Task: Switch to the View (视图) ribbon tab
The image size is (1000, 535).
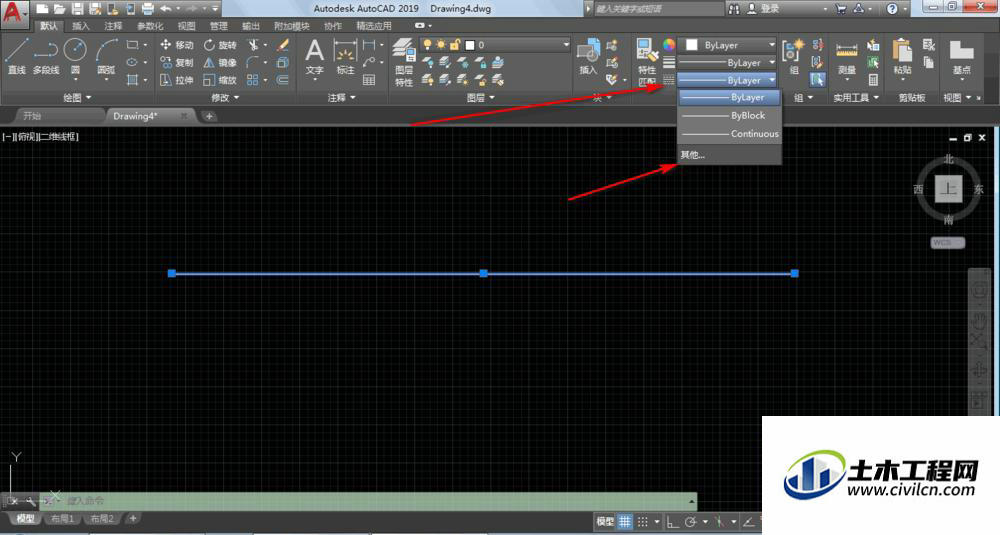Action: 186,26
